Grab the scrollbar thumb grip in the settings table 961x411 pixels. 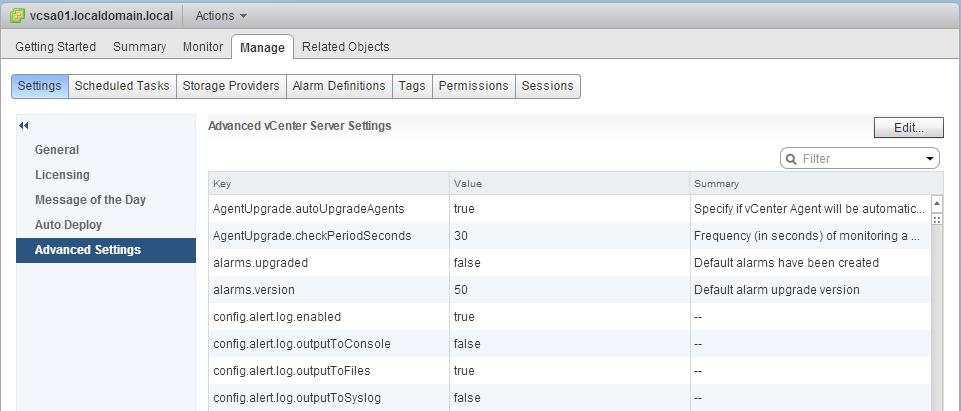937,219
